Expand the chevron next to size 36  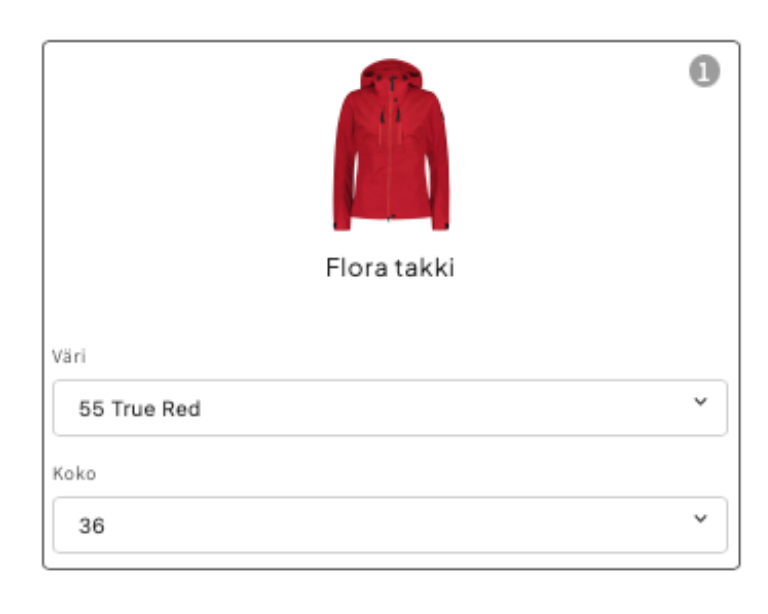[701, 519]
